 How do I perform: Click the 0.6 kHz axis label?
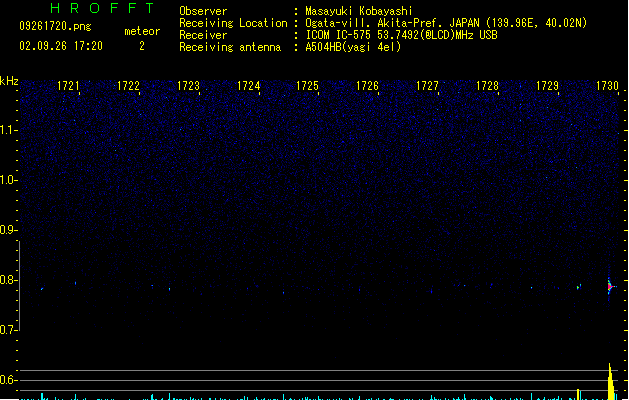click(x=8, y=380)
